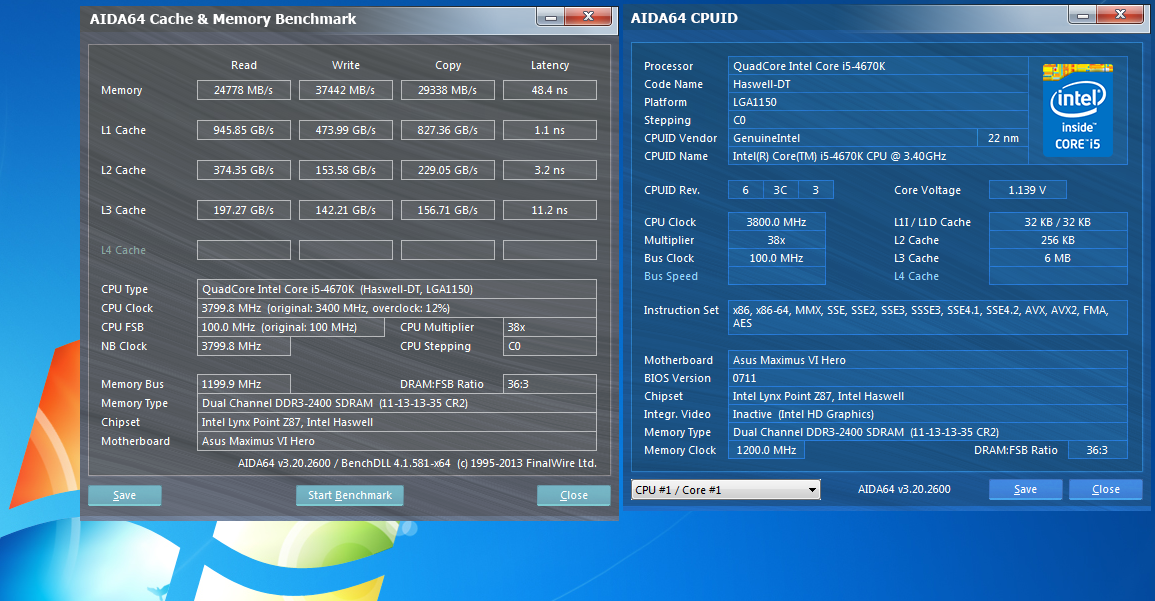
Task: Click the Motherboard field in the benchmark window
Action: pyautogui.click(x=396, y=441)
